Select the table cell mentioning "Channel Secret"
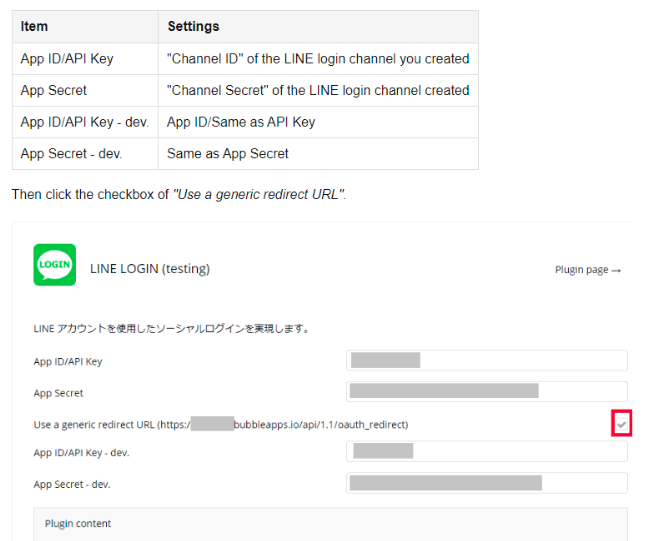 click(318, 90)
